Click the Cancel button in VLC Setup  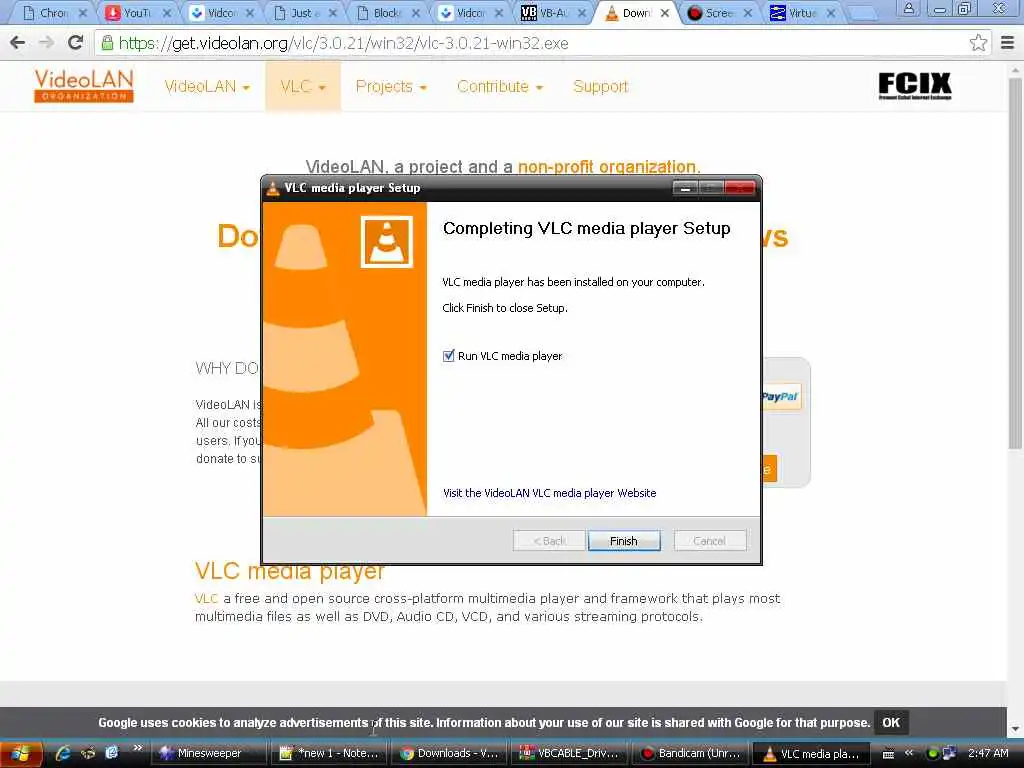709,541
